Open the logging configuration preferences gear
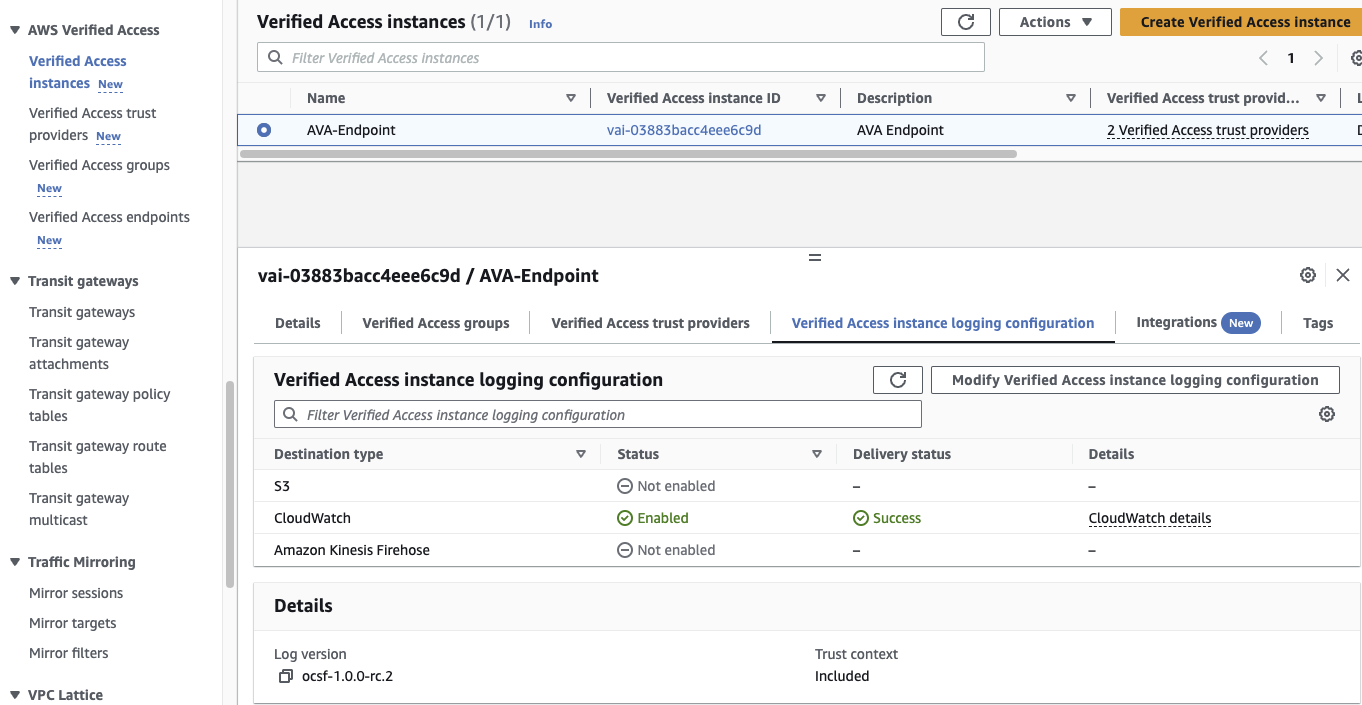1362x705 pixels. click(1327, 413)
